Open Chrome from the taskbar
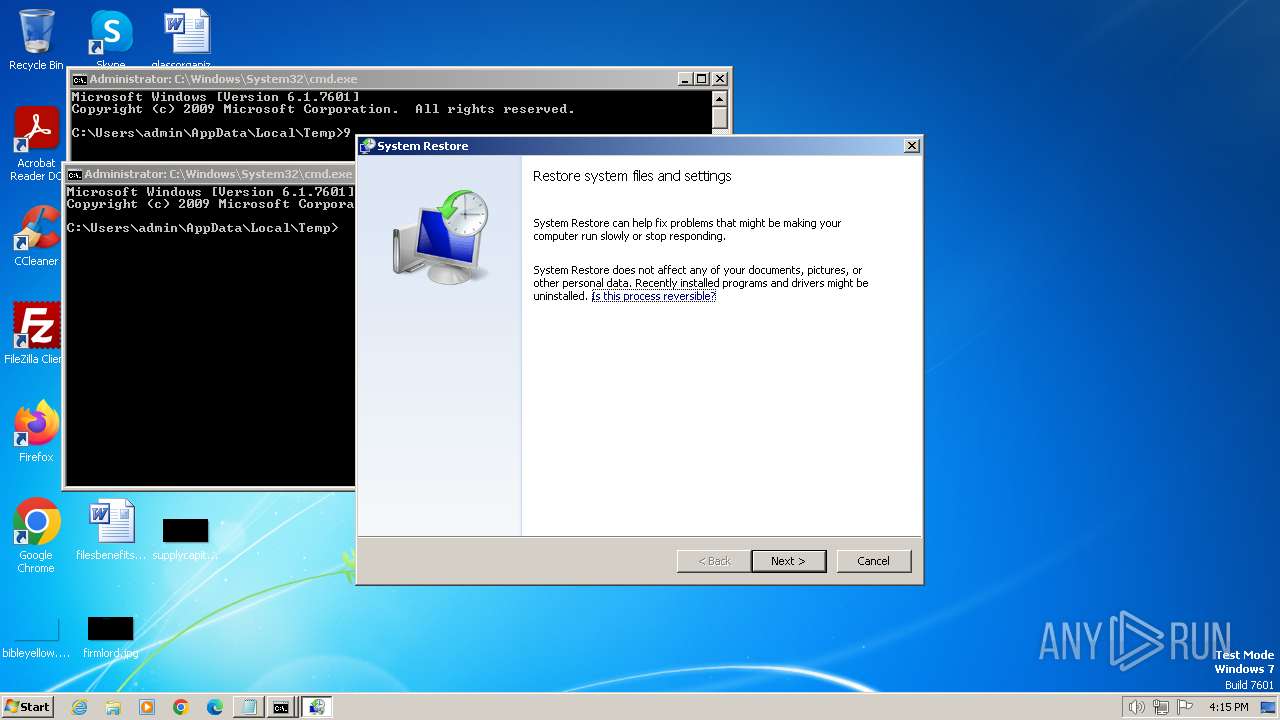The width and height of the screenshot is (1280, 720). [181, 707]
